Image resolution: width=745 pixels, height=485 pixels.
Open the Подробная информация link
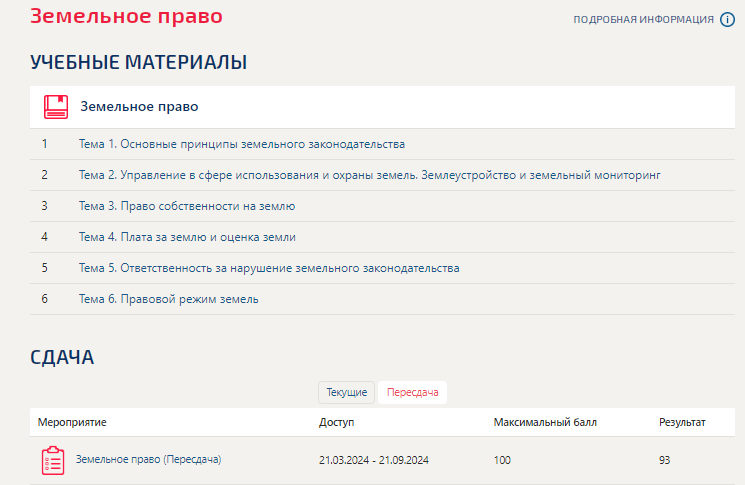click(643, 20)
